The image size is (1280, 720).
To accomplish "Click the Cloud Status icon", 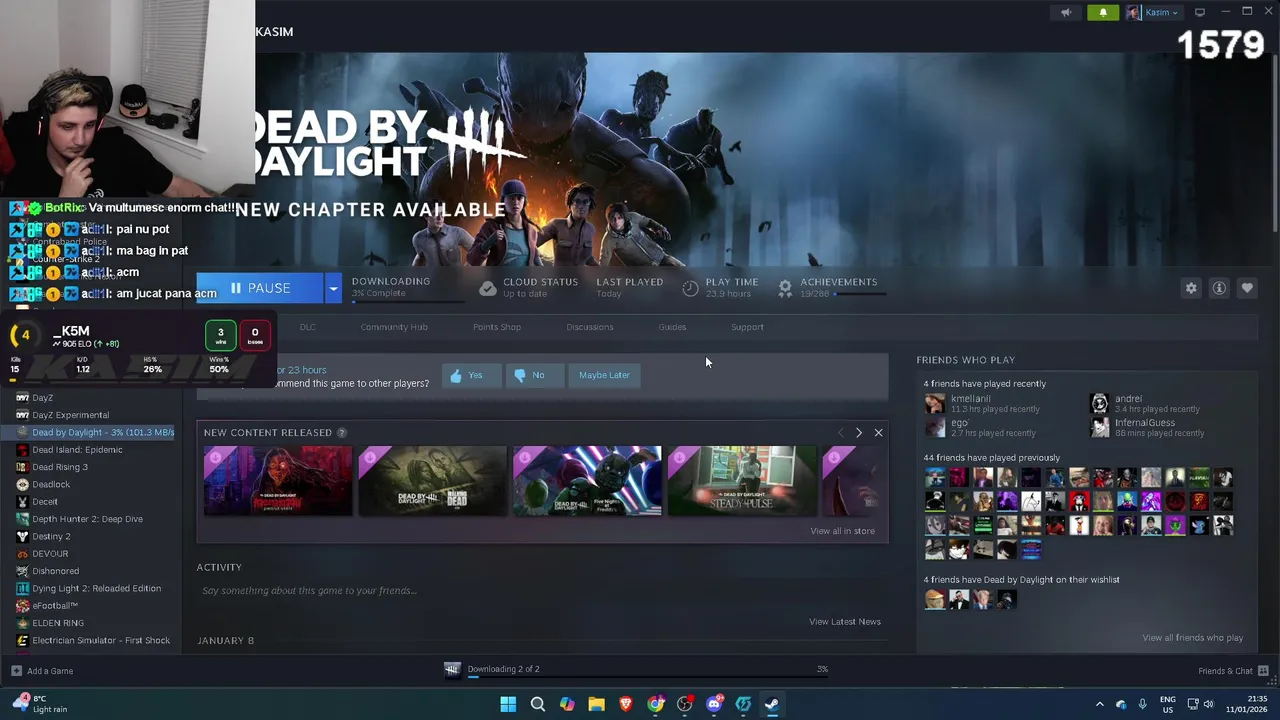I will pyautogui.click(x=487, y=288).
